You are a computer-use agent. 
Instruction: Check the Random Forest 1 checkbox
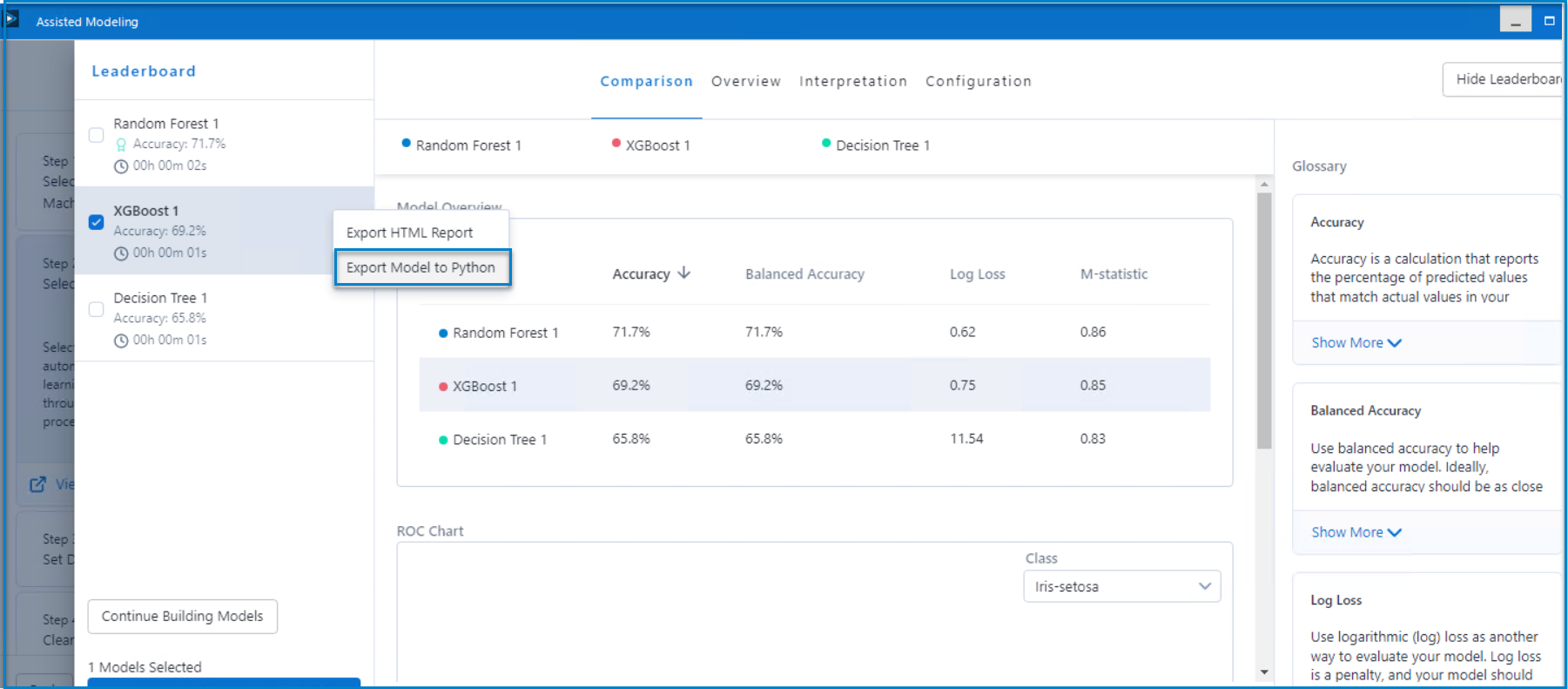tap(97, 135)
